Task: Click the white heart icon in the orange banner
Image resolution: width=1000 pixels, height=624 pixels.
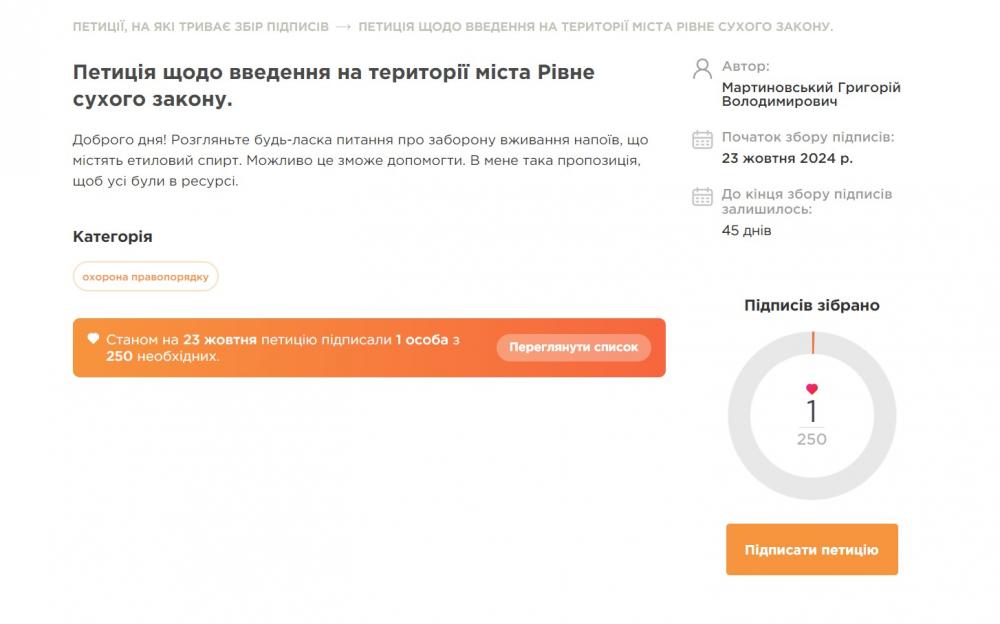Action: point(93,339)
